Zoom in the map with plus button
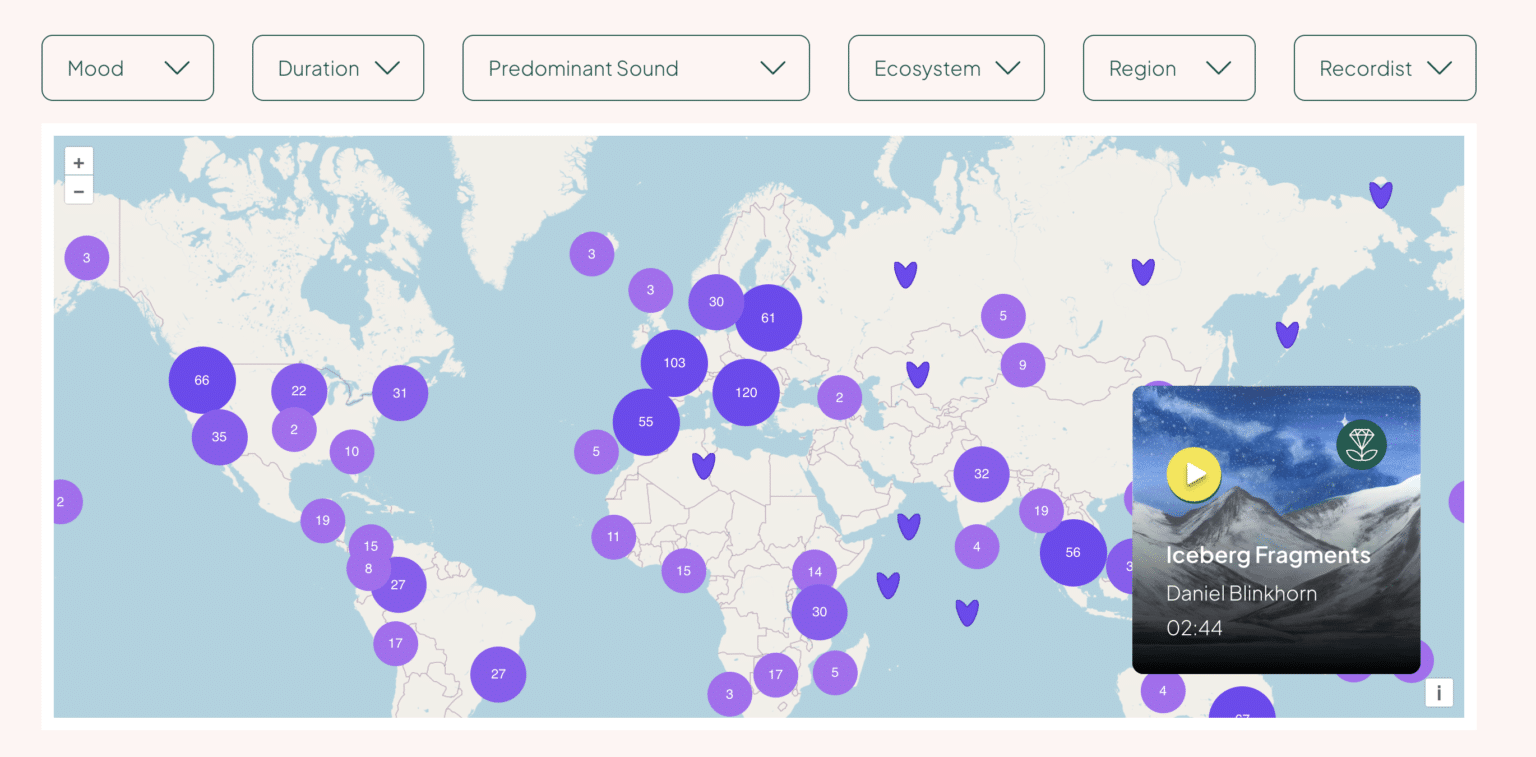 point(79,162)
